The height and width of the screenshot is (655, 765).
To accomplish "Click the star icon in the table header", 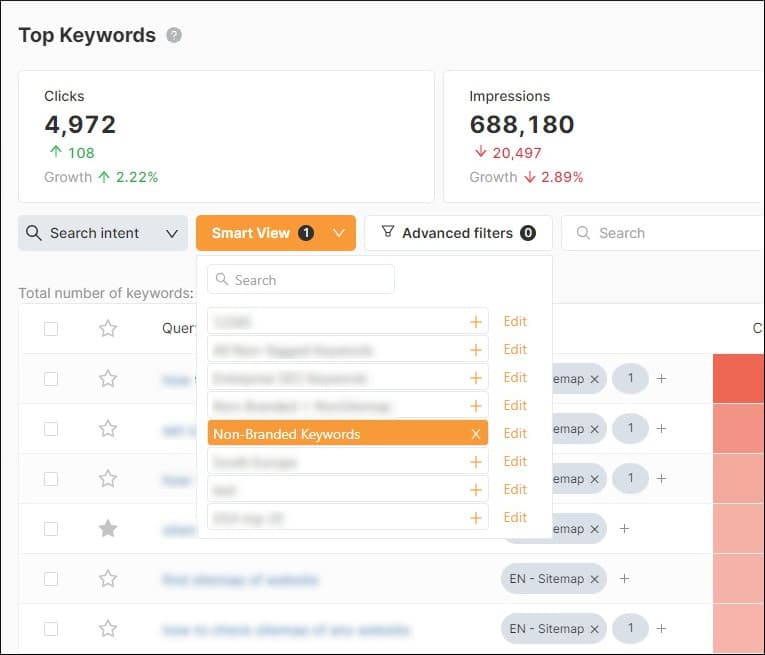I will coord(108,328).
